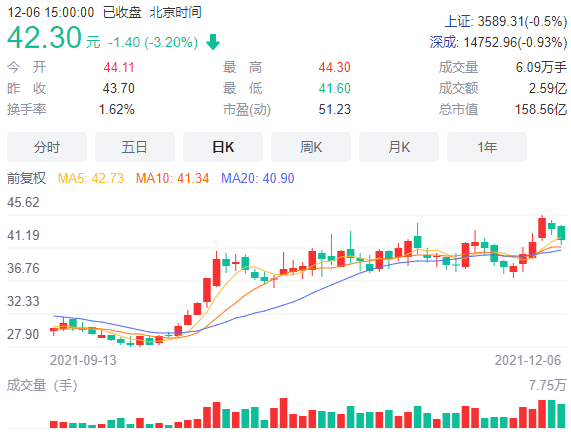Viewport: 571px width, 435px height.
Task: Open the 日K candlestick tab
Action: [223, 147]
